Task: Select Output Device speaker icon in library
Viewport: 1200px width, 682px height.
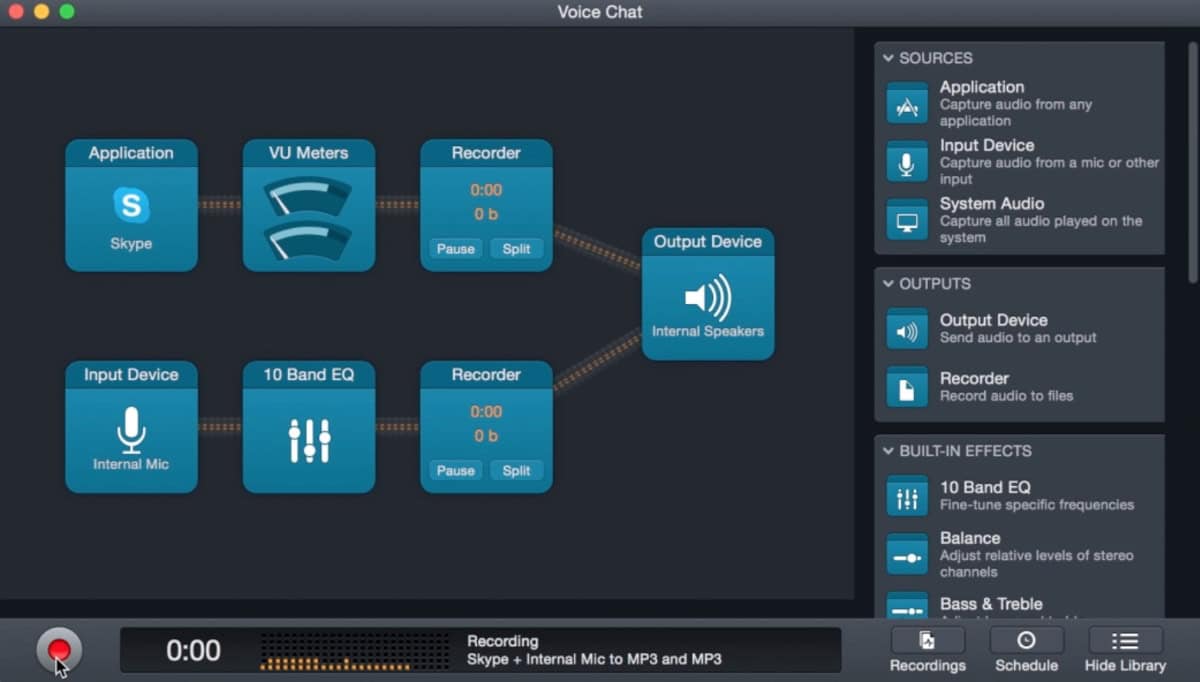Action: click(x=907, y=329)
